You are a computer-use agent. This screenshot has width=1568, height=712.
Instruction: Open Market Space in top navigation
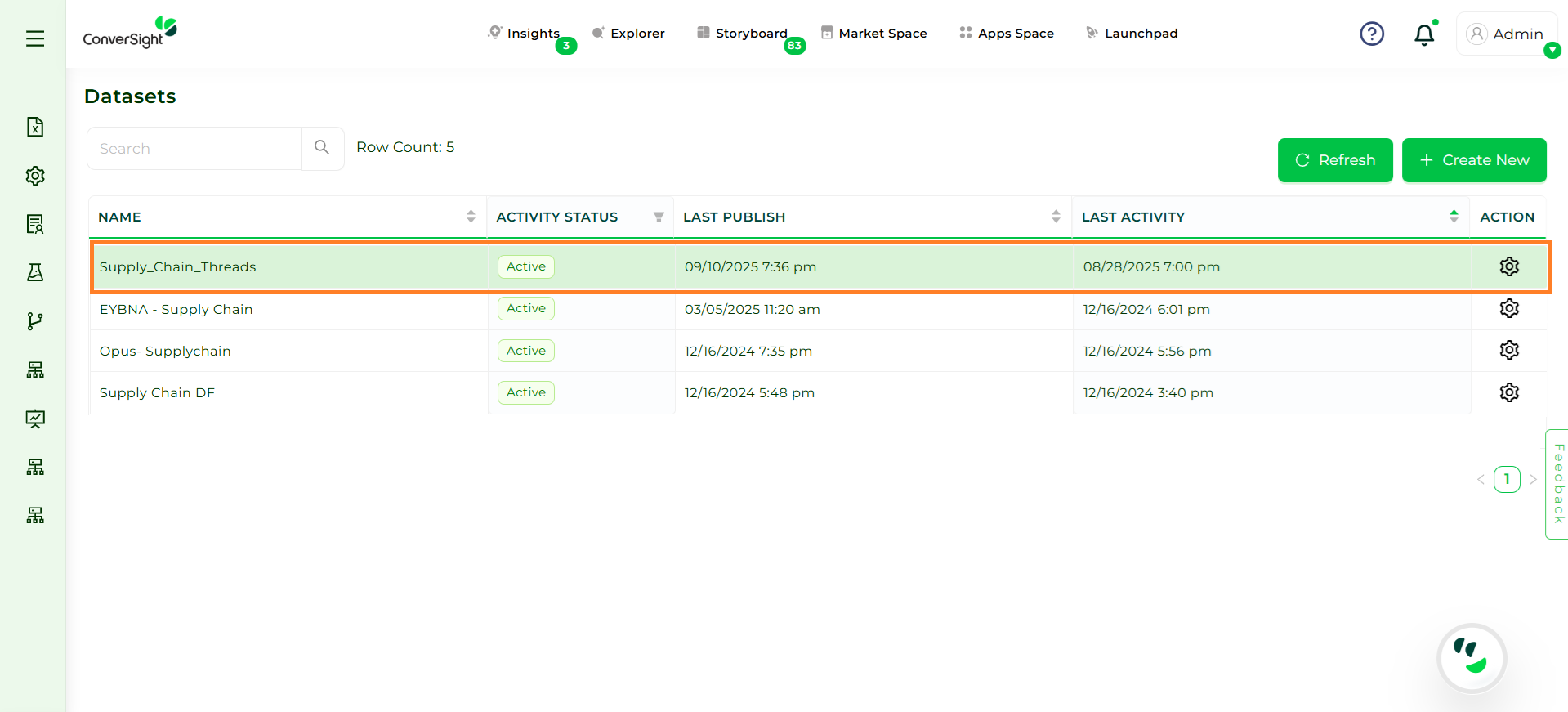click(873, 34)
